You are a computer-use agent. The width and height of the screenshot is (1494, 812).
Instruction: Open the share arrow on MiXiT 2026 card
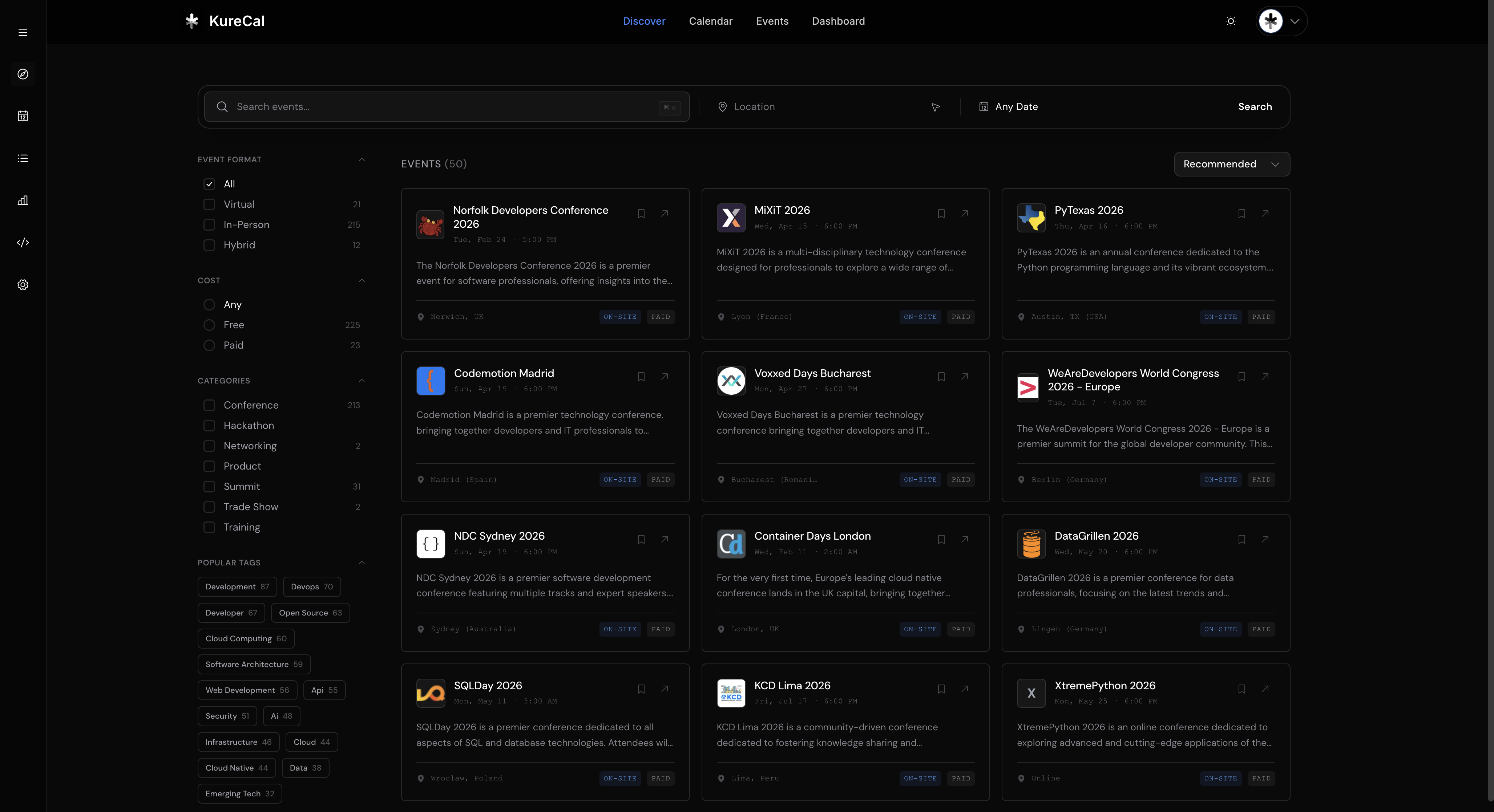(x=964, y=214)
